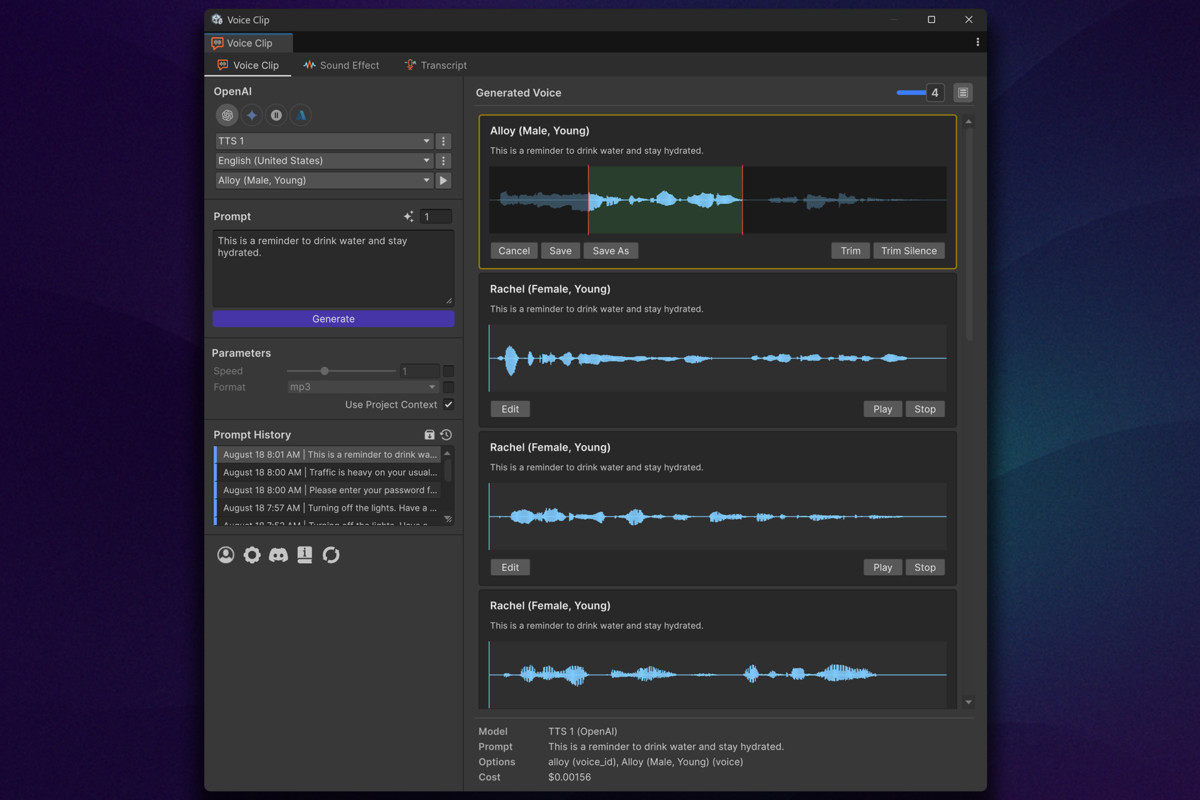Screen dimensions: 1200x800
Task: Open the TTS 1 model dropdown
Action: pyautogui.click(x=324, y=141)
